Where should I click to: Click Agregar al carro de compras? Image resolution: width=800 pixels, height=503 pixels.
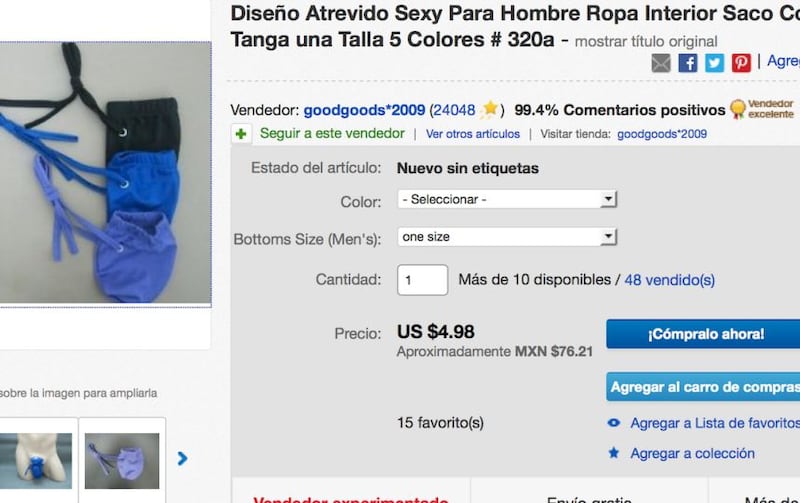tap(704, 387)
